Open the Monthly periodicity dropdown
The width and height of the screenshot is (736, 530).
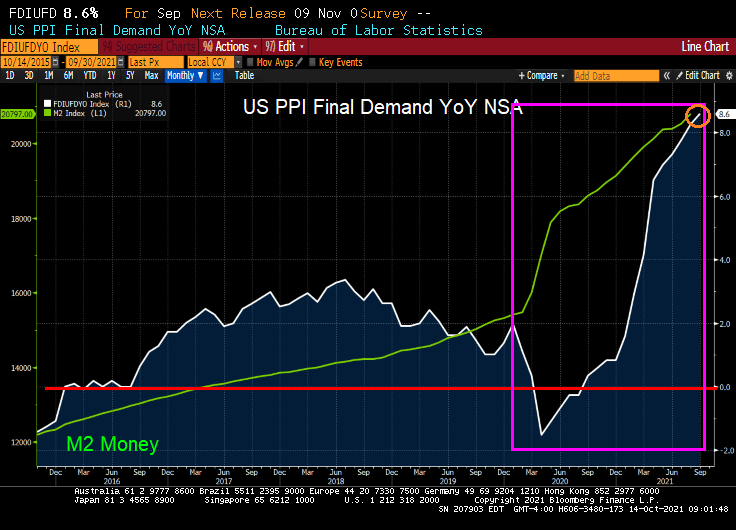183,75
